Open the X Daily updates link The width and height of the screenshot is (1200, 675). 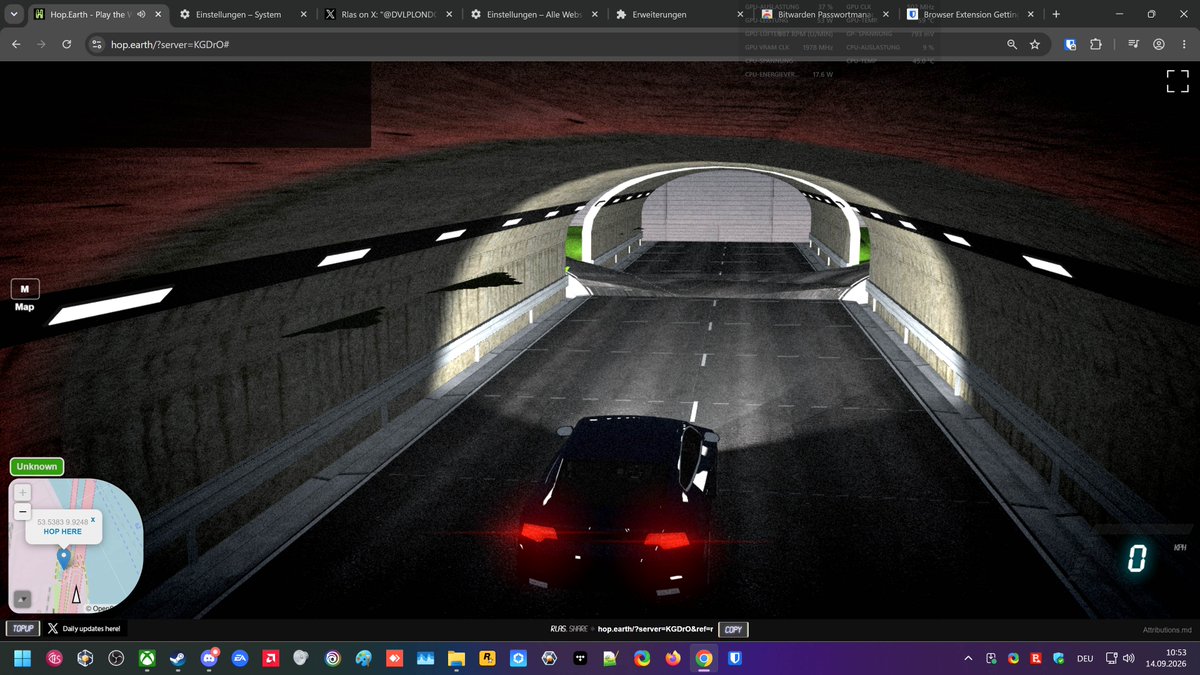point(84,629)
